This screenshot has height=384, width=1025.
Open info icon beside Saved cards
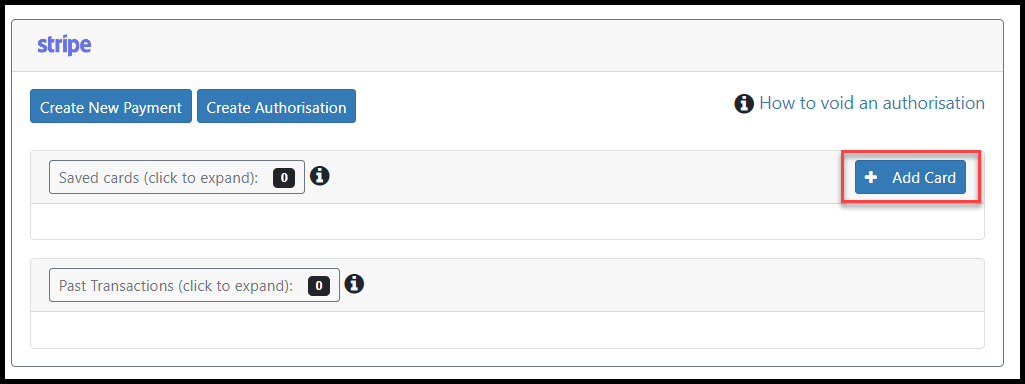[x=320, y=175]
